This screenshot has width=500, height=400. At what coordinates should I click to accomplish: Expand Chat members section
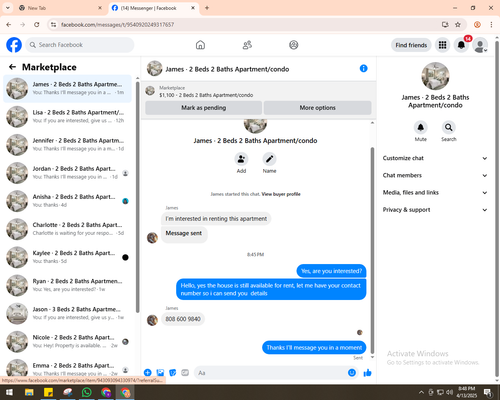435,175
